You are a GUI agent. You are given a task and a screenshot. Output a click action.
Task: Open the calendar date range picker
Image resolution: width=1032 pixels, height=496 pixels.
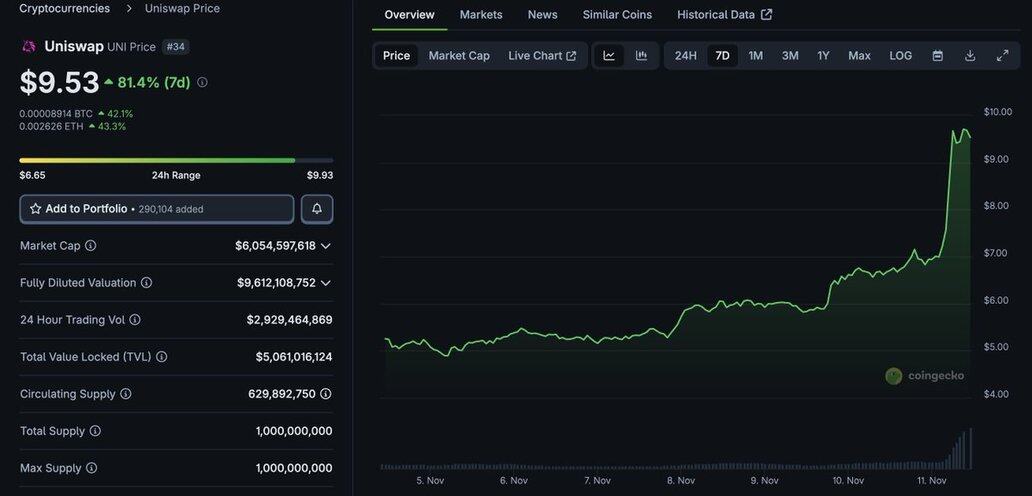tap(937, 56)
